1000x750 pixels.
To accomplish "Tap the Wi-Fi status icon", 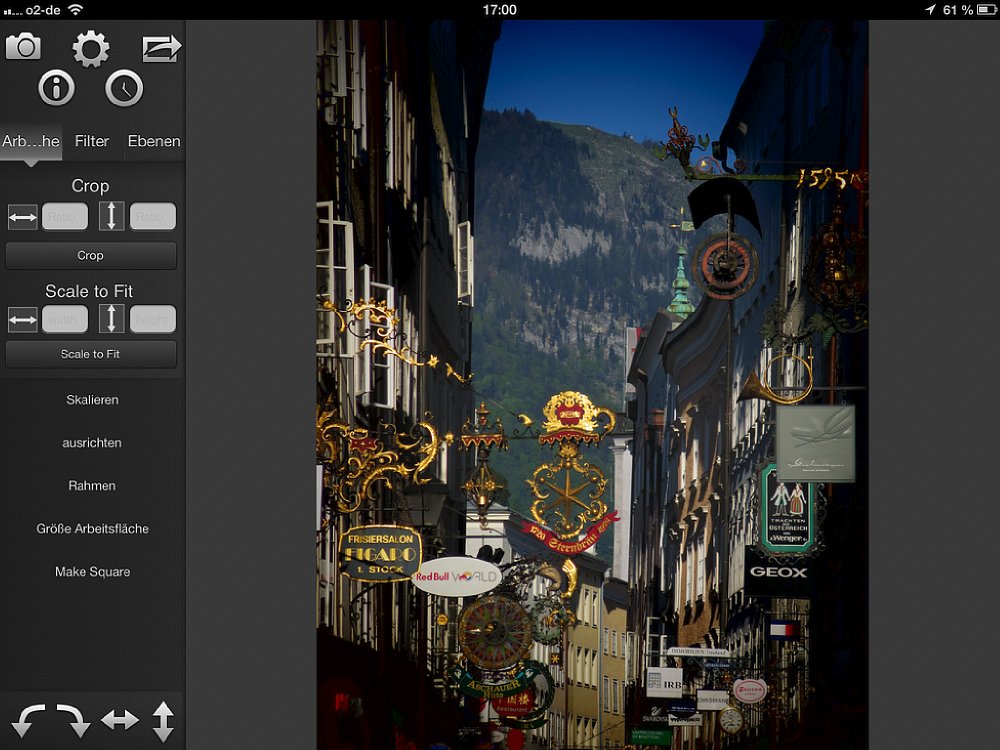I will tap(75, 10).
